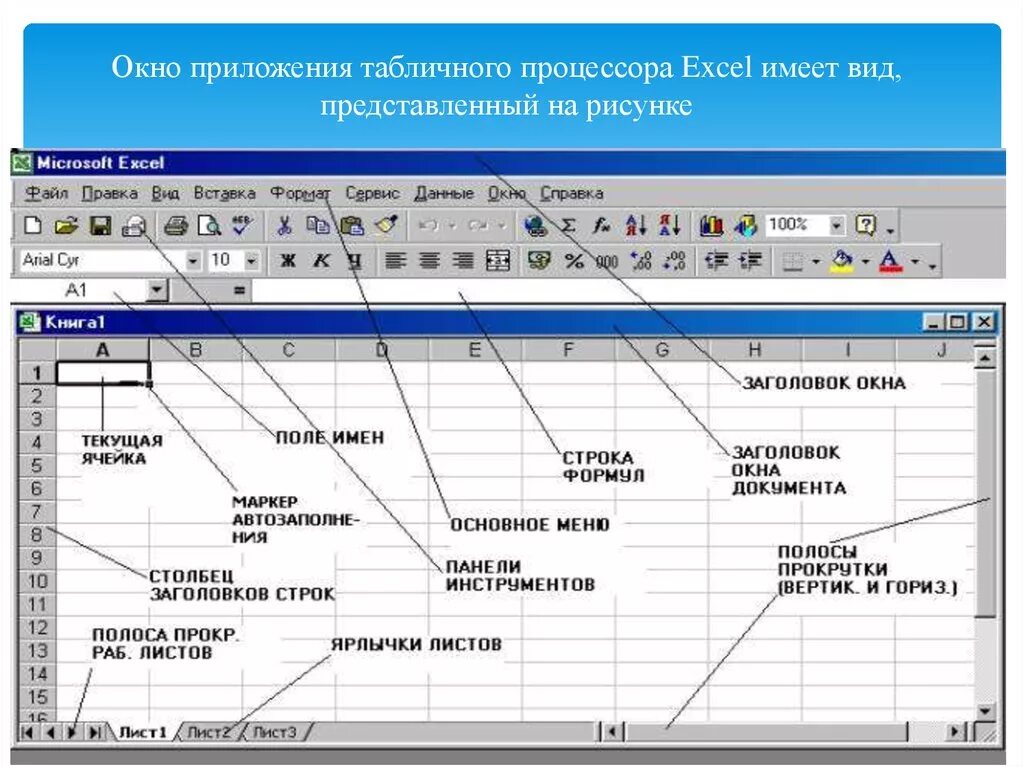Click the Cut scissors icon
Image resolution: width=1024 pixels, height=767 pixels.
tap(284, 226)
